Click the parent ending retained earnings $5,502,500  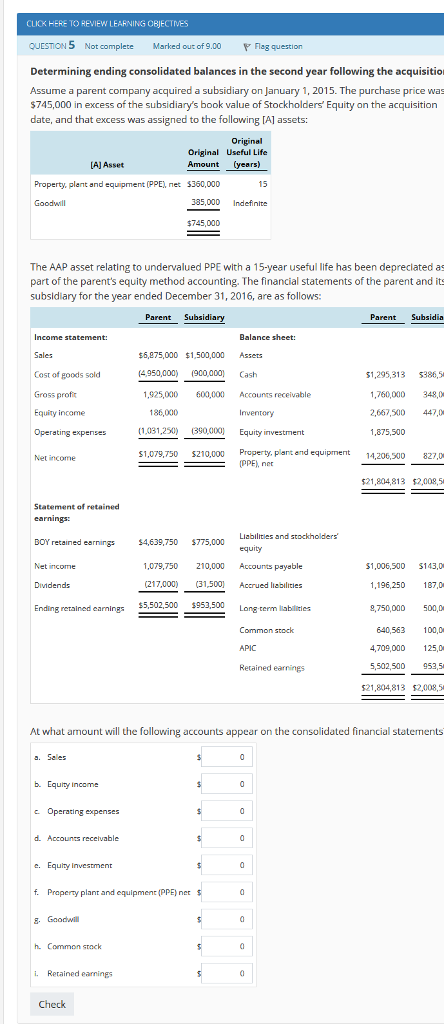[159, 605]
